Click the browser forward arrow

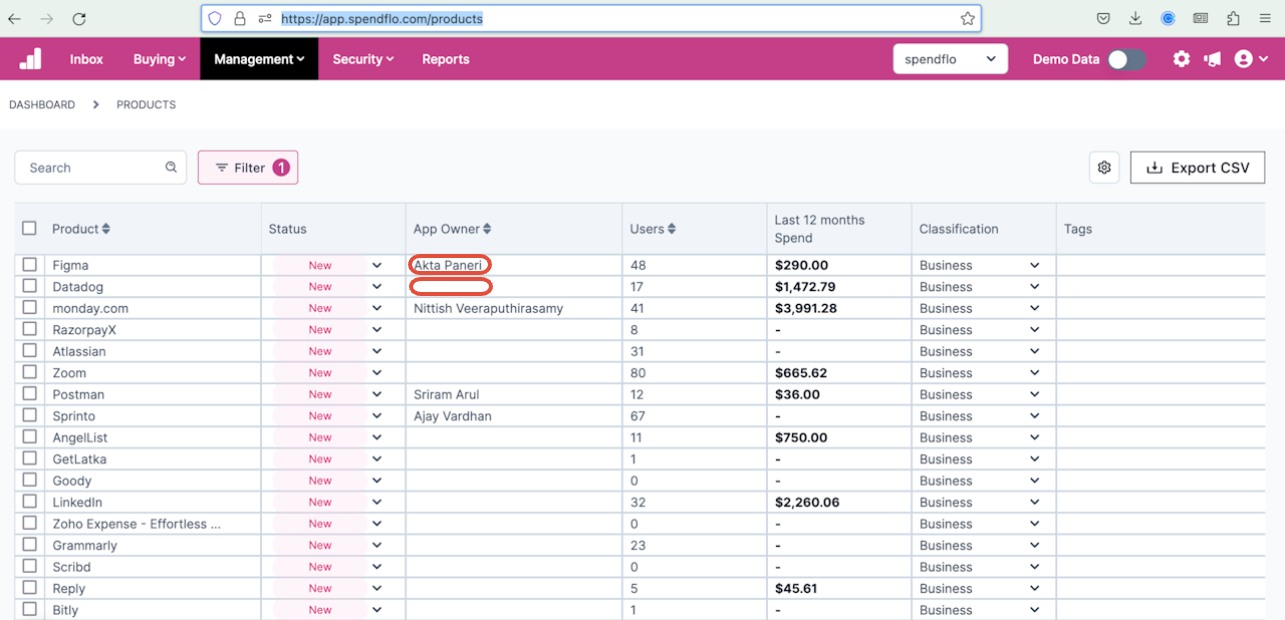[x=47, y=18]
